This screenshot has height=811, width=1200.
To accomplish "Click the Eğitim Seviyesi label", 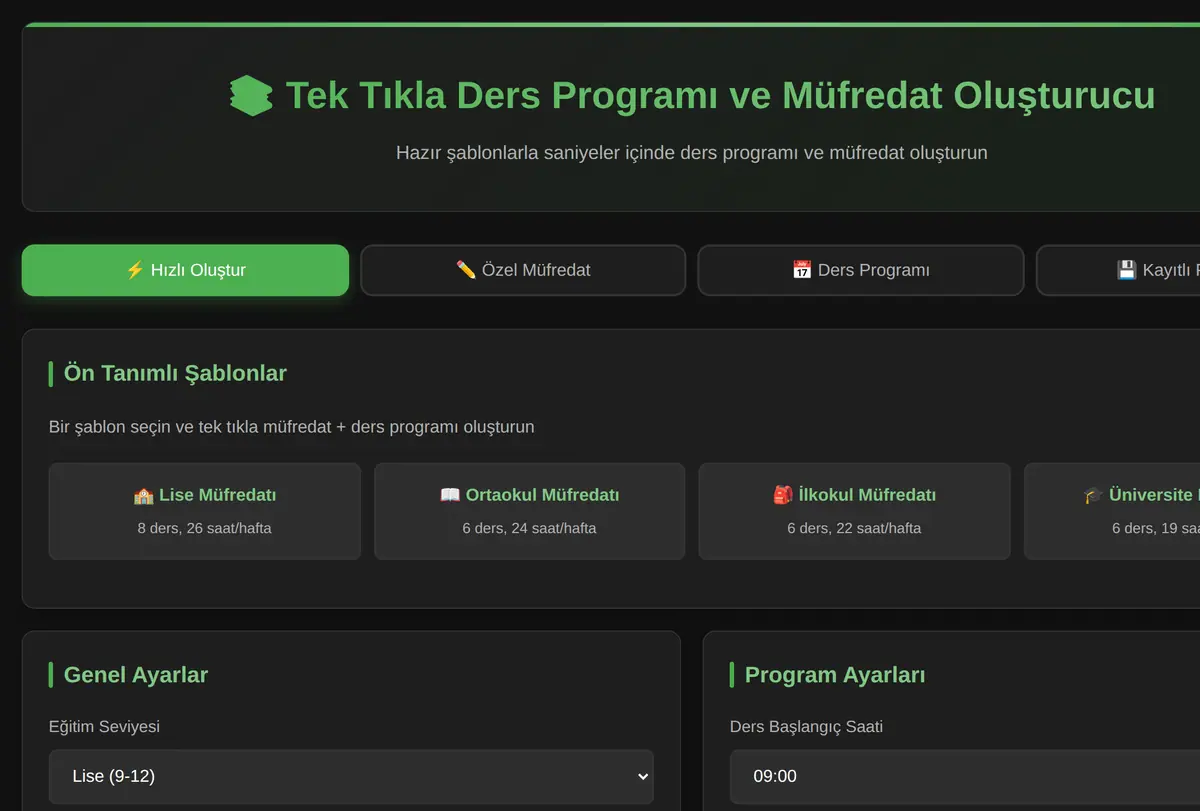I will click(104, 727).
